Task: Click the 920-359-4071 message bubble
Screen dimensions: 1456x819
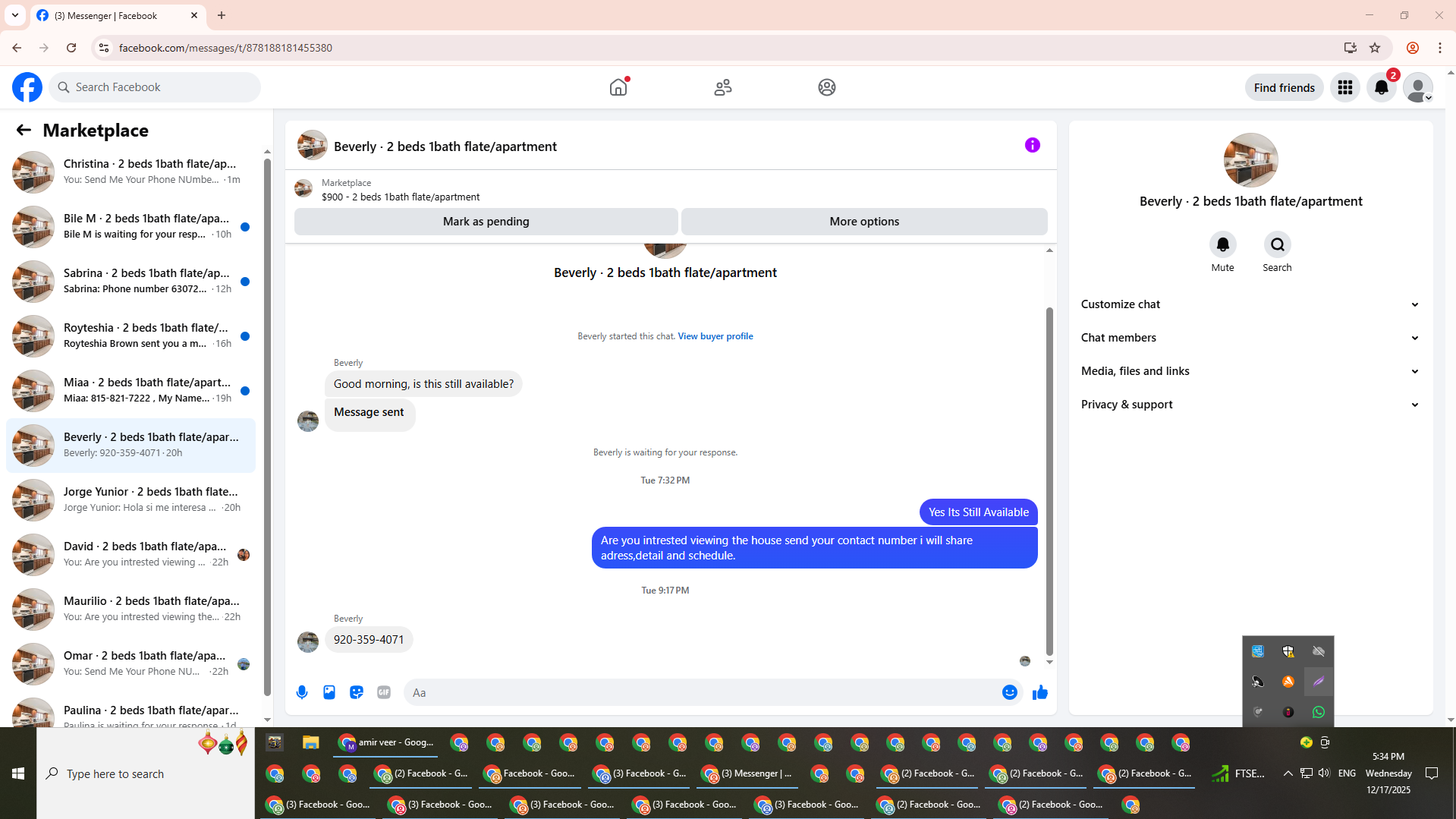Action: [x=369, y=640]
